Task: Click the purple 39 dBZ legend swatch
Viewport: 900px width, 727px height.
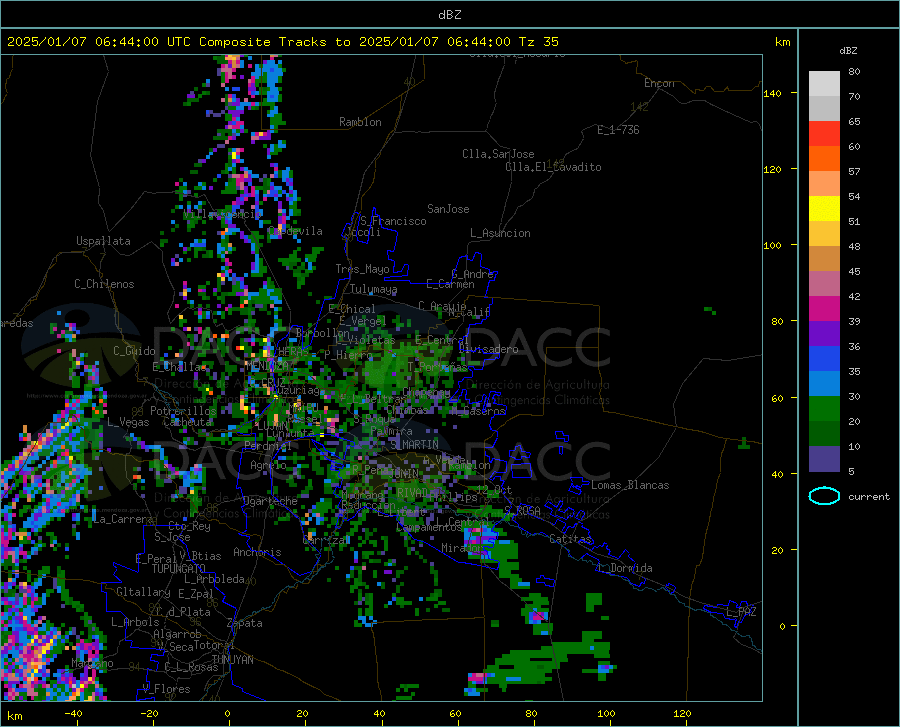Action: point(824,334)
